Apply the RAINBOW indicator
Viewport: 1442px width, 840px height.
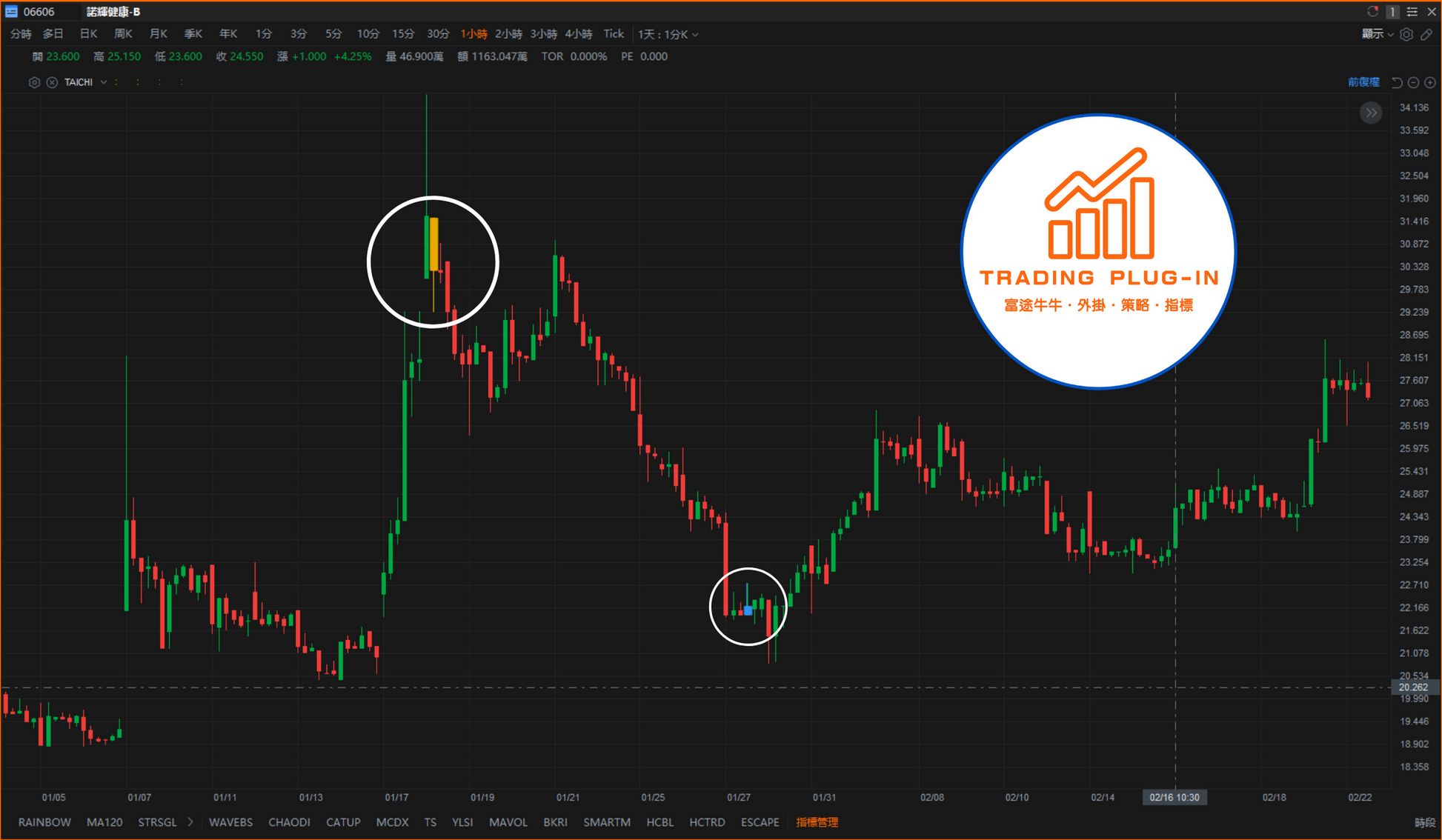tap(44, 822)
